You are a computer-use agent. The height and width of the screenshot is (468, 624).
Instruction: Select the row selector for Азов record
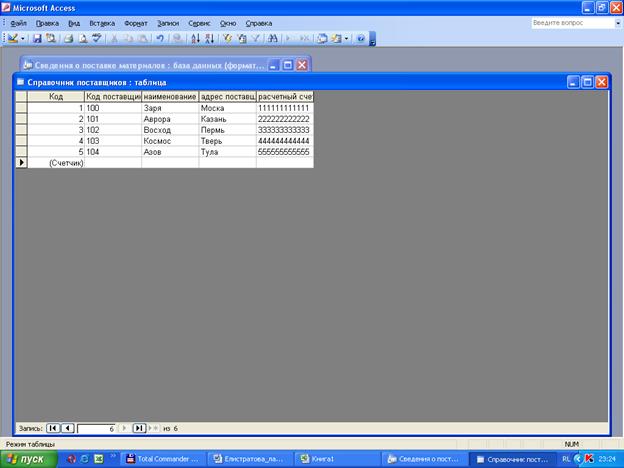[x=21, y=152]
